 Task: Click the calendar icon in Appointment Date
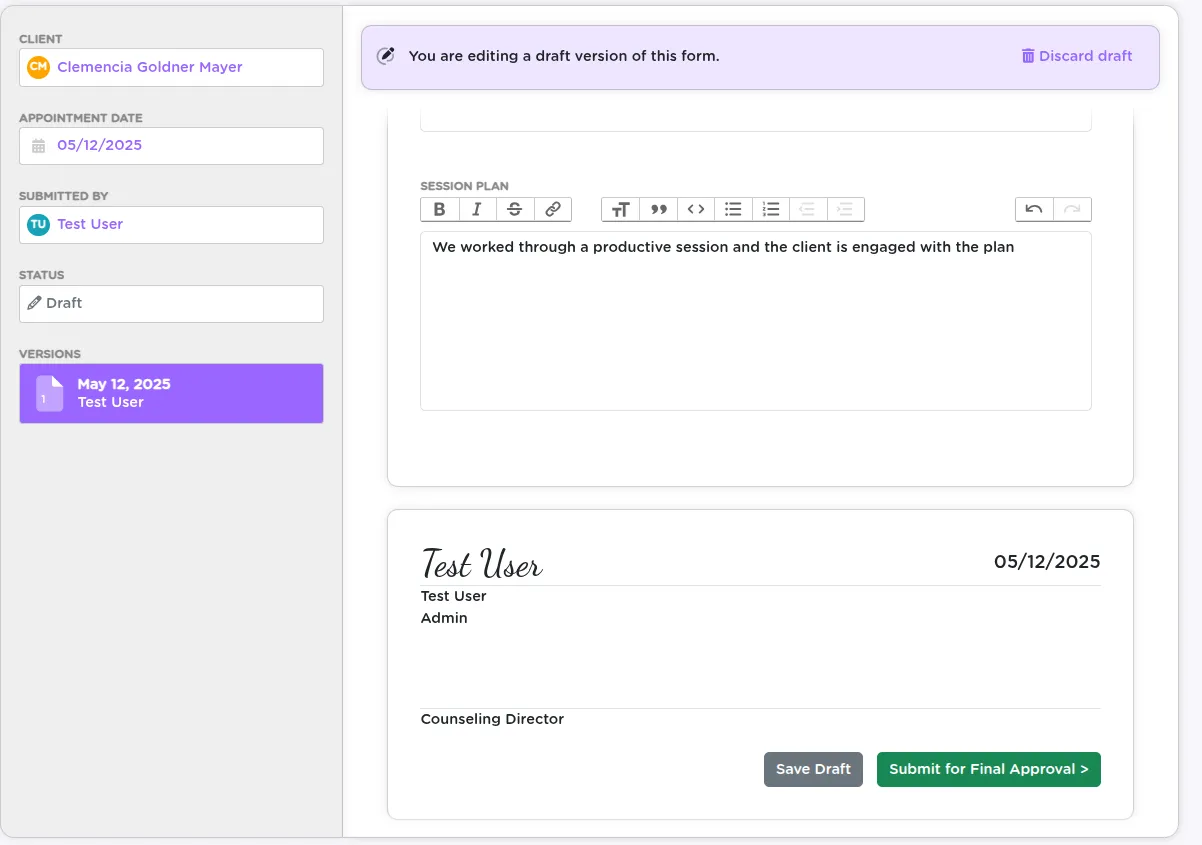38,145
